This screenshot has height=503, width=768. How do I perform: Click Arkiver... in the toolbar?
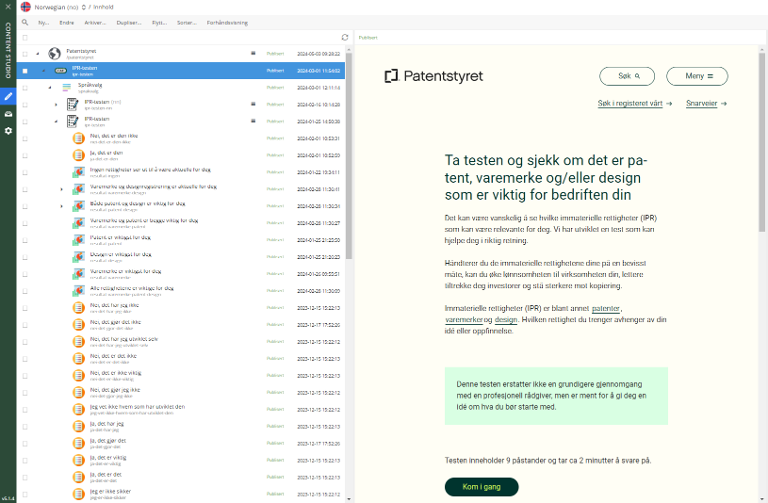point(95,23)
